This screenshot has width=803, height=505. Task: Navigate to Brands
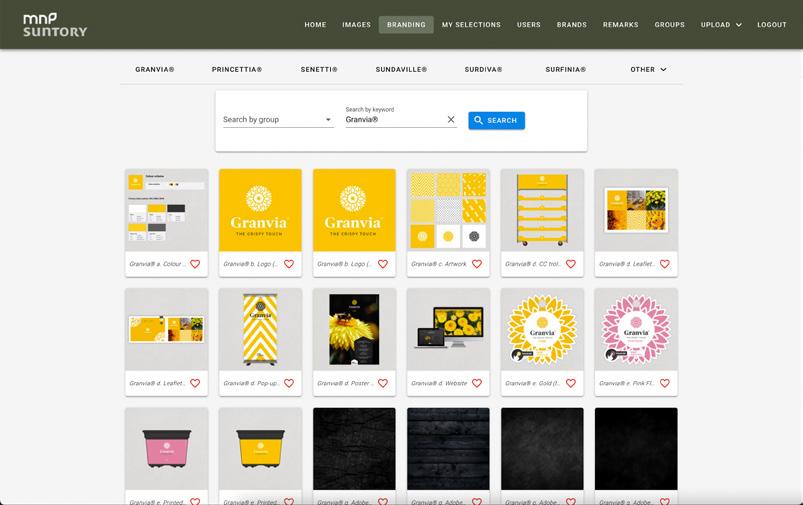(x=572, y=25)
